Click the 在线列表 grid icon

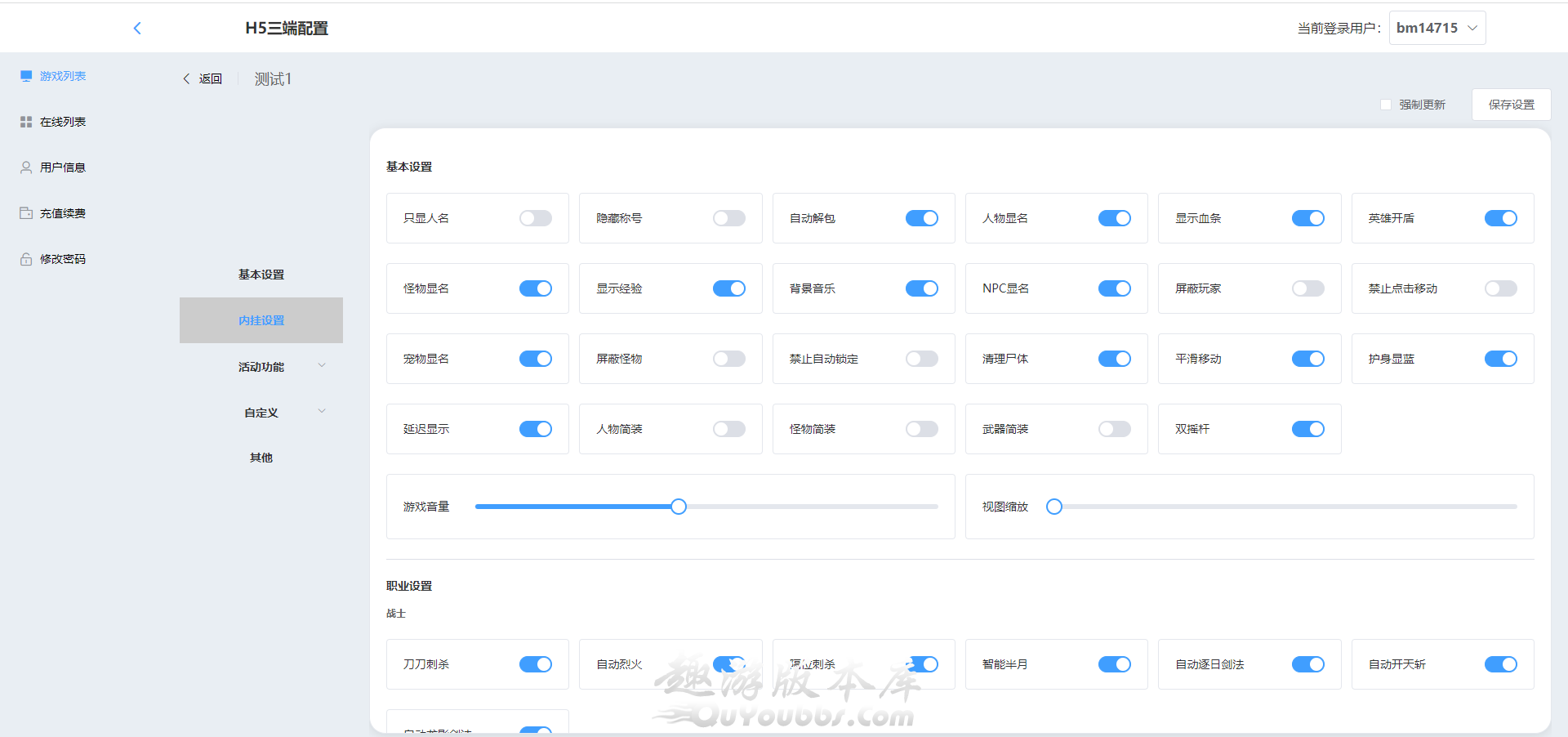click(26, 122)
